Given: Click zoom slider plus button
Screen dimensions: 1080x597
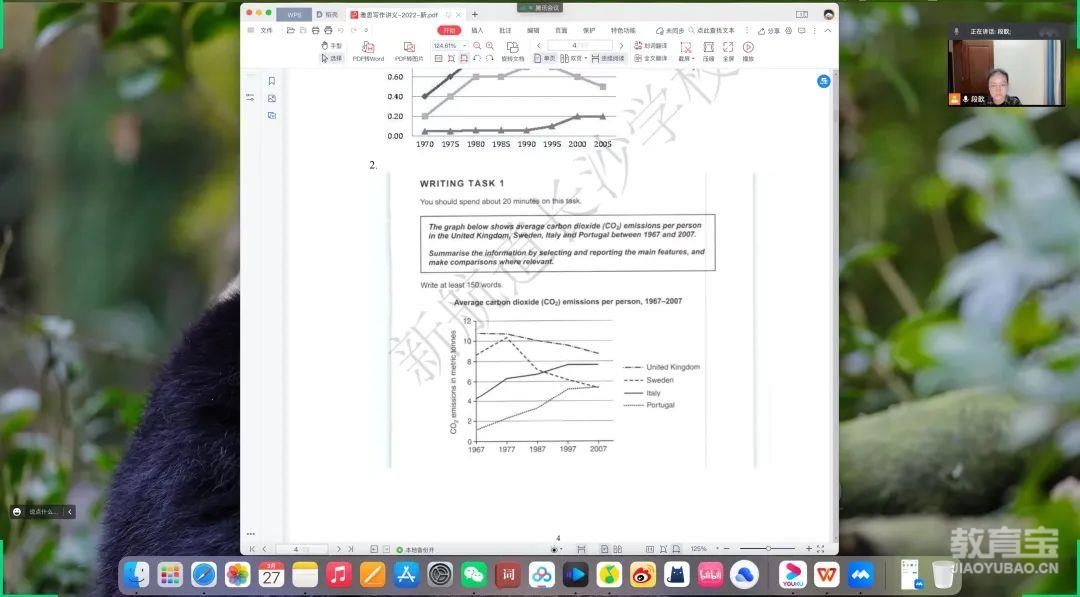Looking at the screenshot, I should [809, 549].
